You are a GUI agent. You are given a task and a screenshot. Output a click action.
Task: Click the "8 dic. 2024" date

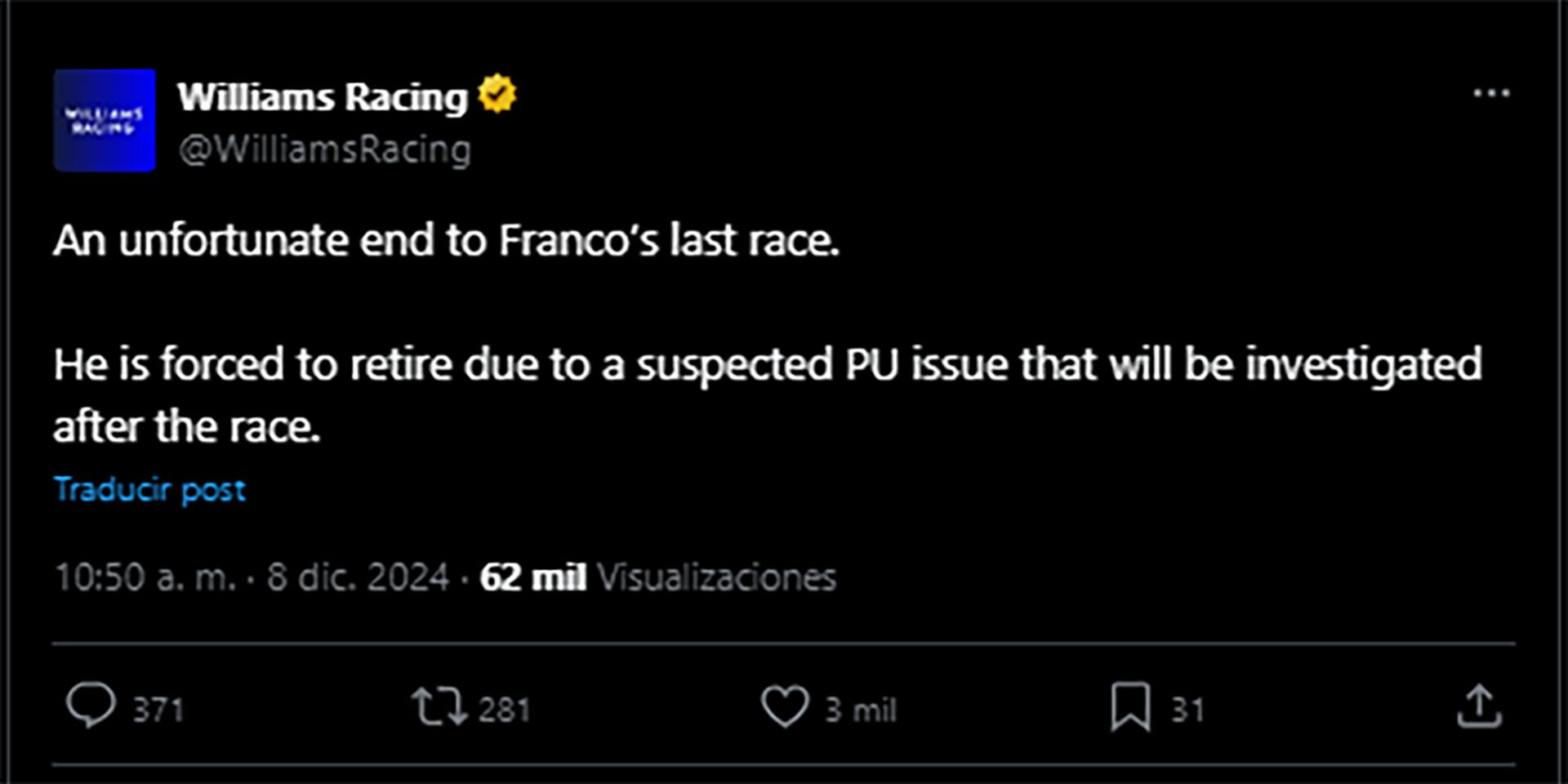click(358, 577)
